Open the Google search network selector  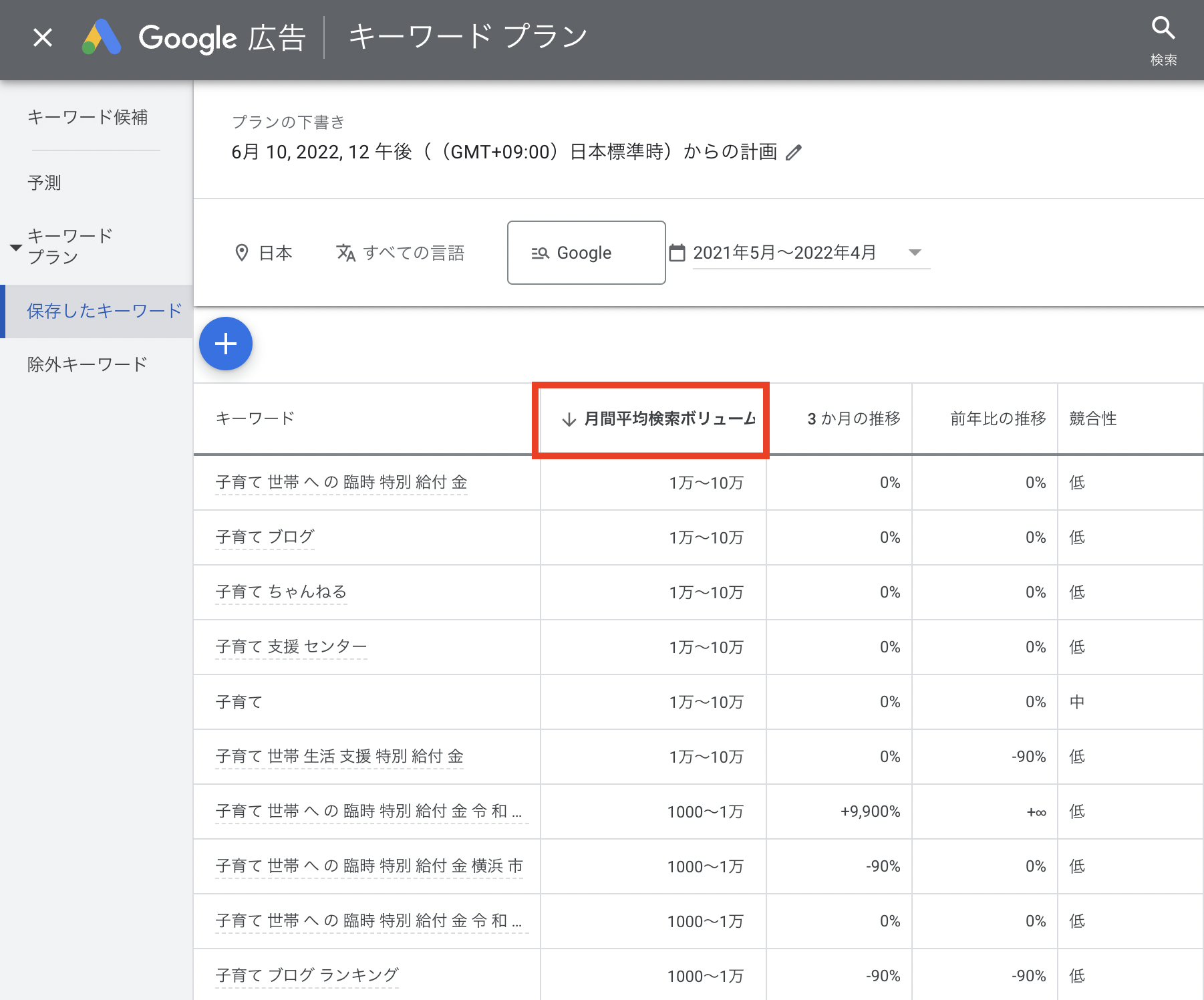click(586, 253)
